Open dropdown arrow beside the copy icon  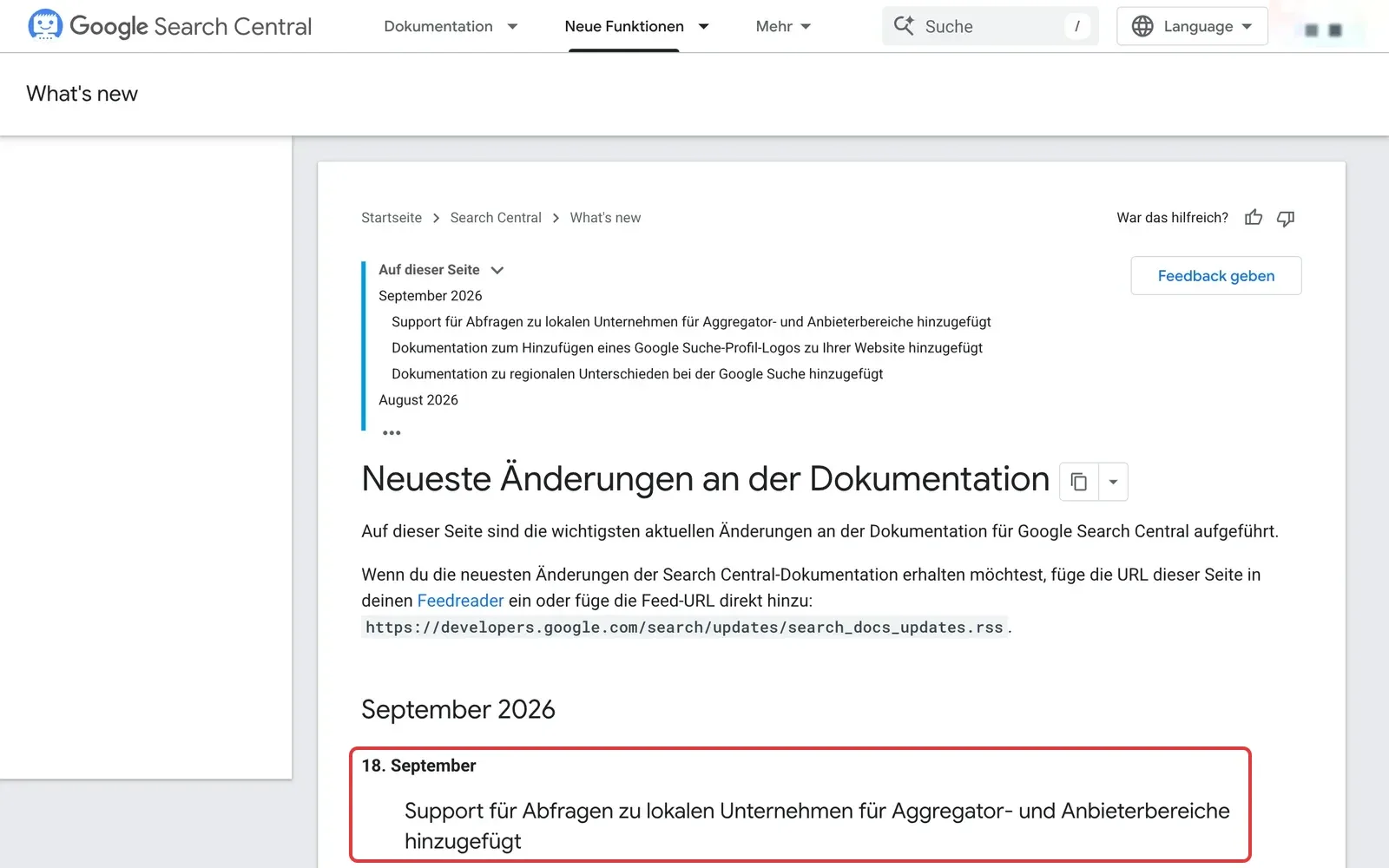point(1113,482)
